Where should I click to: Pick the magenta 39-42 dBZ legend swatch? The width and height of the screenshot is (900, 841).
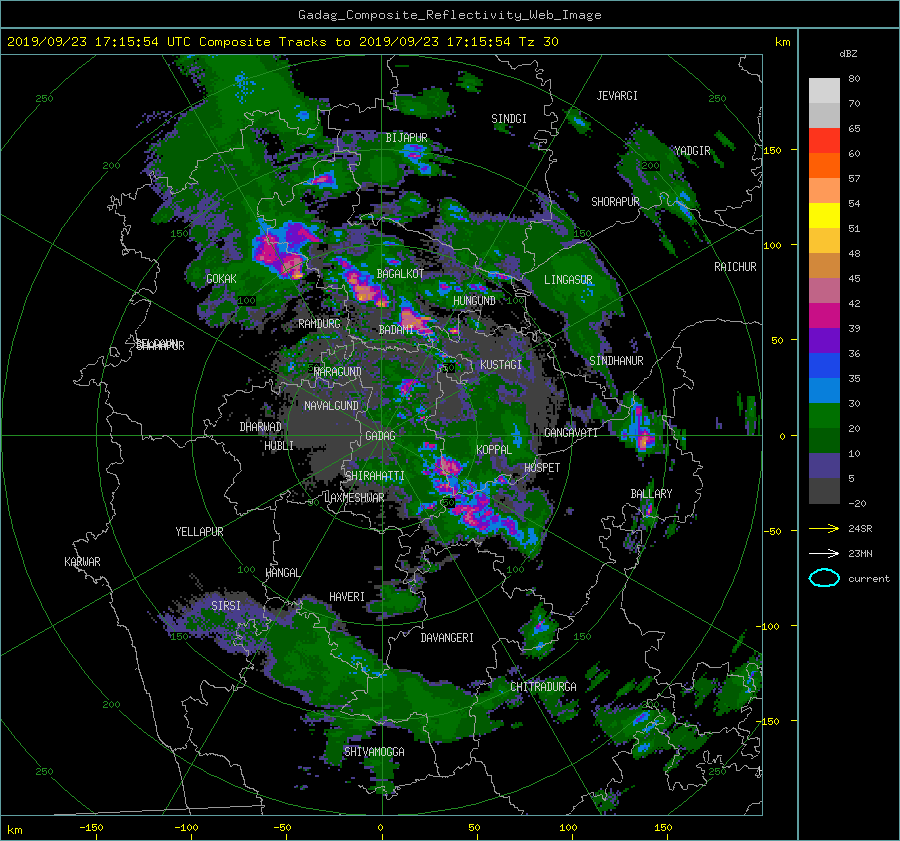tap(824, 316)
